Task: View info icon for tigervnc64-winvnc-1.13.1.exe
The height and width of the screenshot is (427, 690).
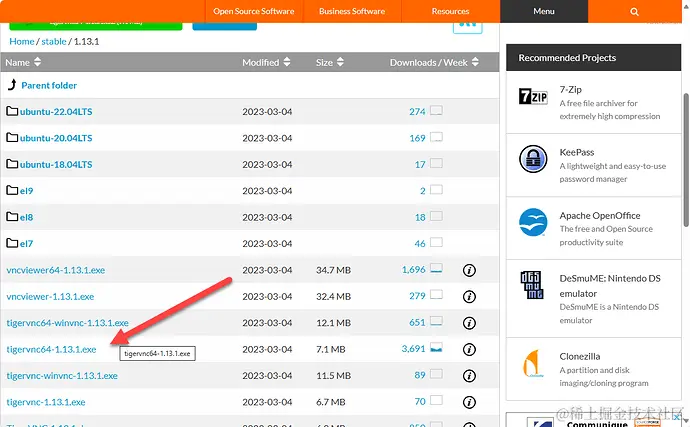Action: pos(469,323)
